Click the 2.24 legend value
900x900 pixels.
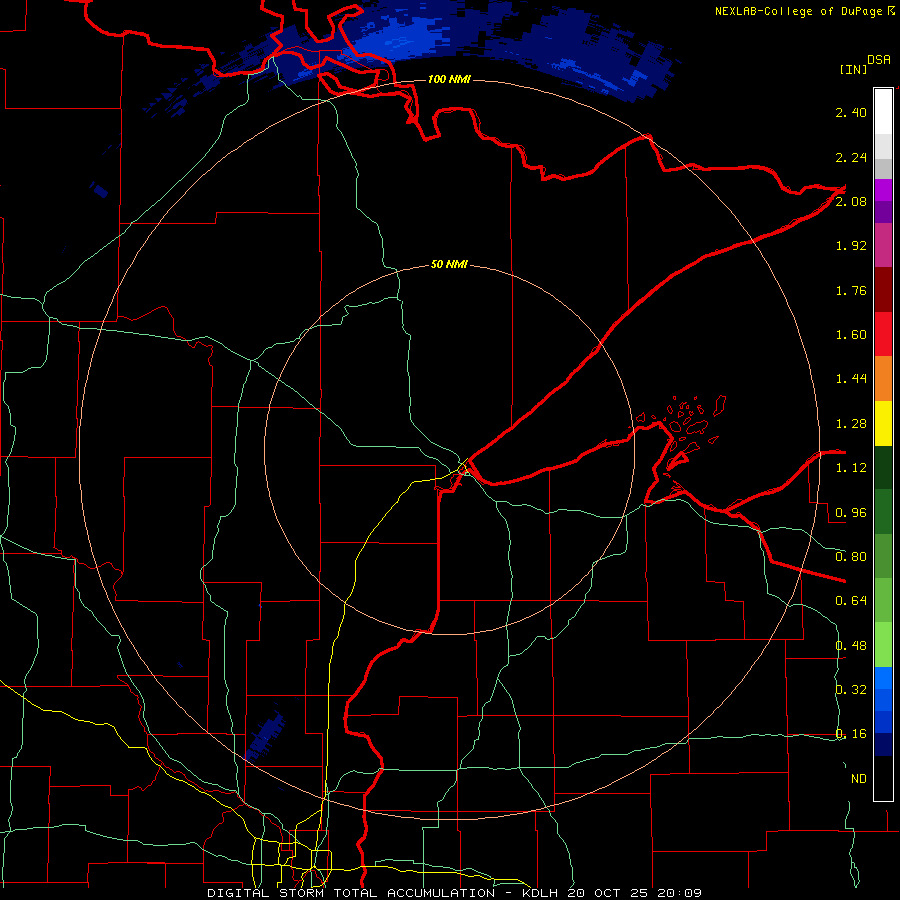[x=851, y=157]
